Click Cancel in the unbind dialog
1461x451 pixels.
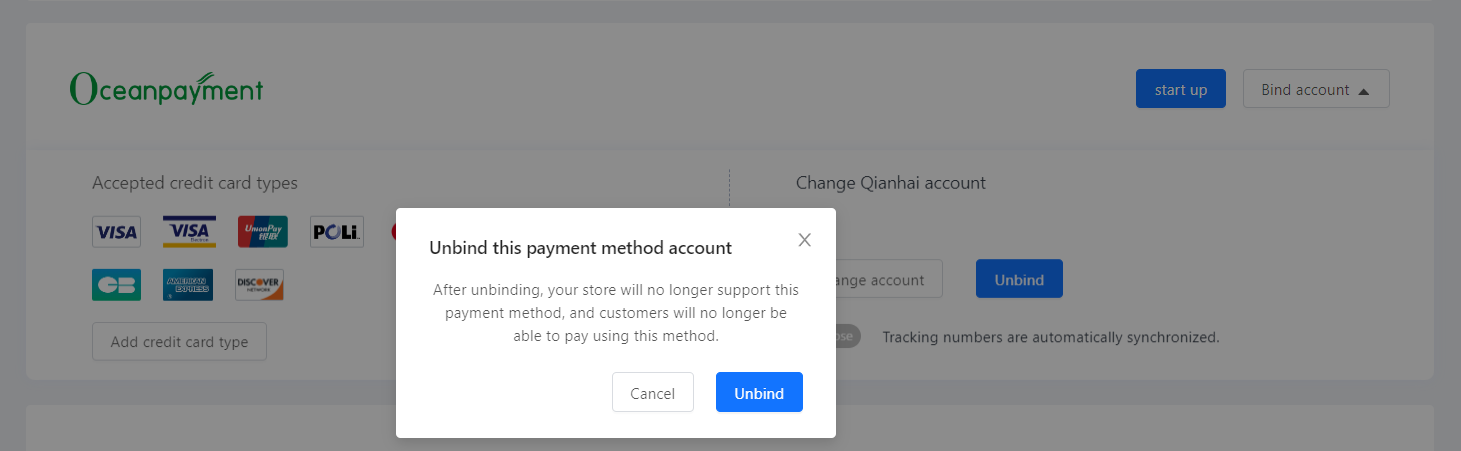[652, 392]
